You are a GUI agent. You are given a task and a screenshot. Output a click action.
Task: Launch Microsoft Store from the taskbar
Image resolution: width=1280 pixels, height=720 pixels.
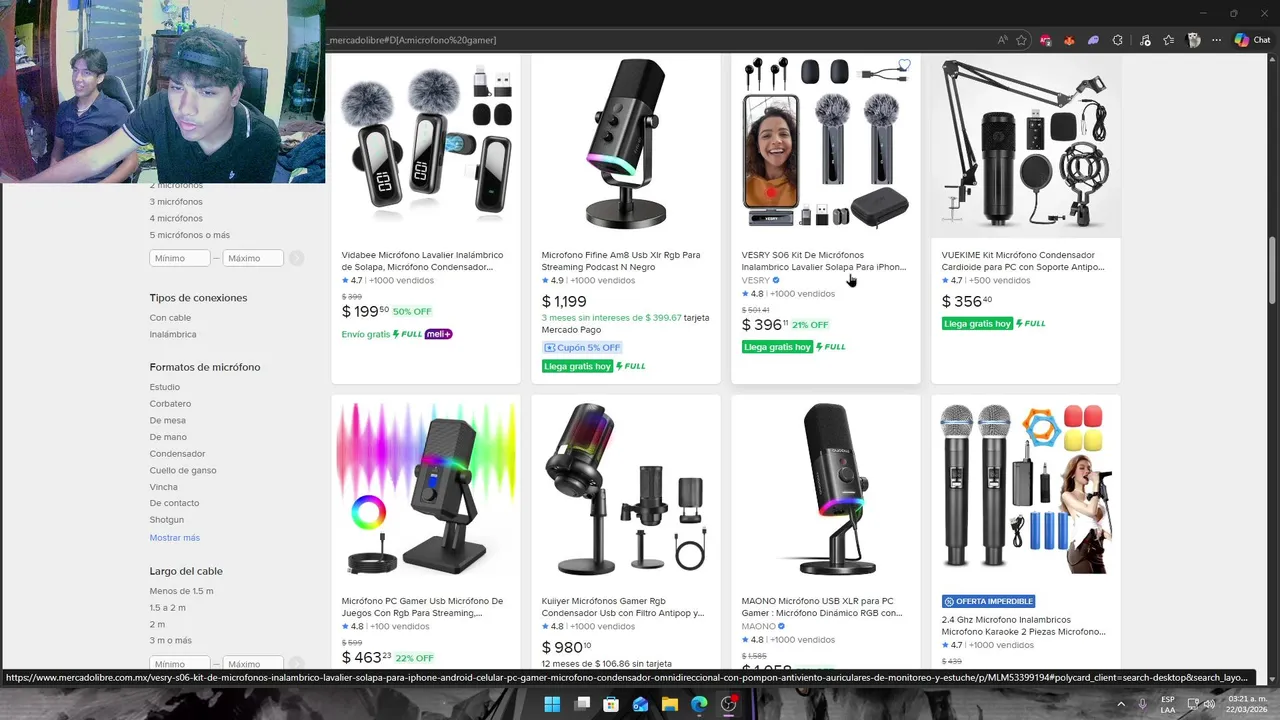(x=611, y=704)
